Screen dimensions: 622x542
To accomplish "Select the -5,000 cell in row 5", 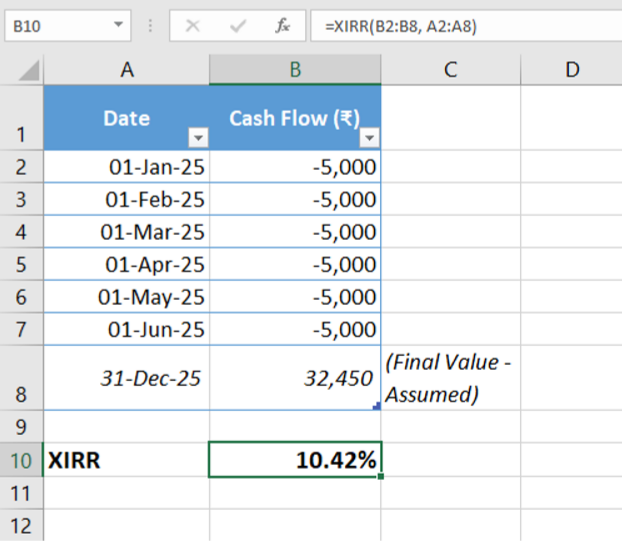I will click(x=295, y=264).
